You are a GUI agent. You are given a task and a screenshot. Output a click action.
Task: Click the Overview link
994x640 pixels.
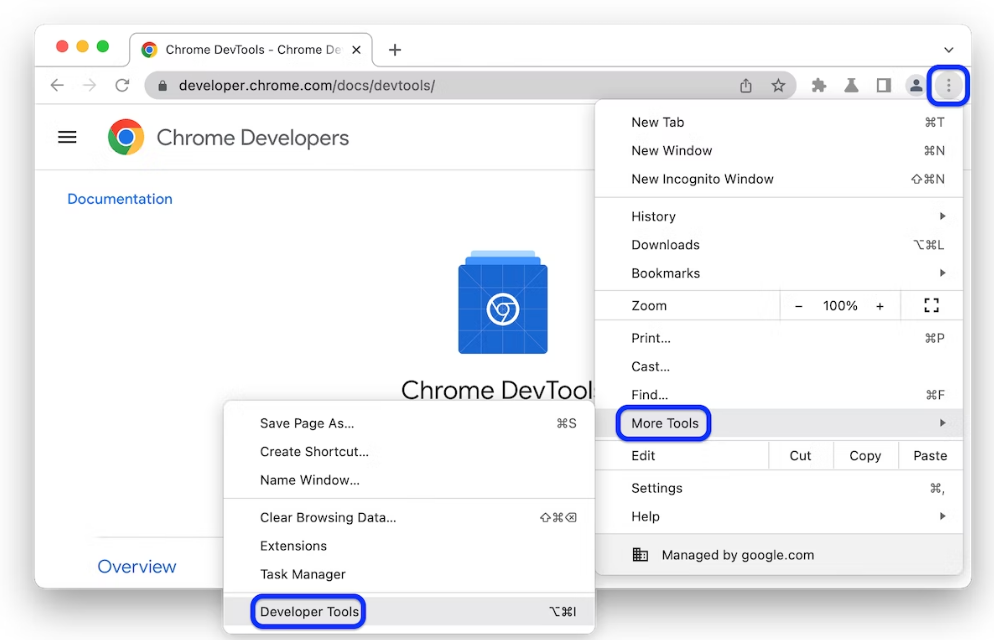[x=137, y=566]
